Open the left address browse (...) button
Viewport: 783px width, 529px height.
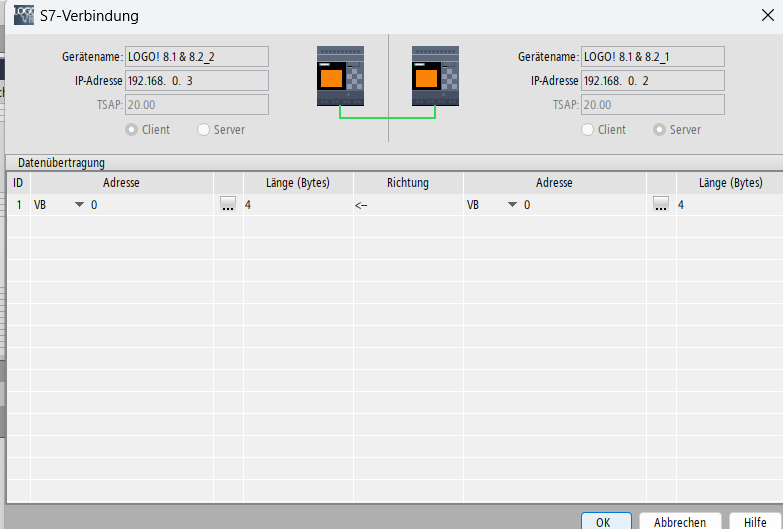228,204
